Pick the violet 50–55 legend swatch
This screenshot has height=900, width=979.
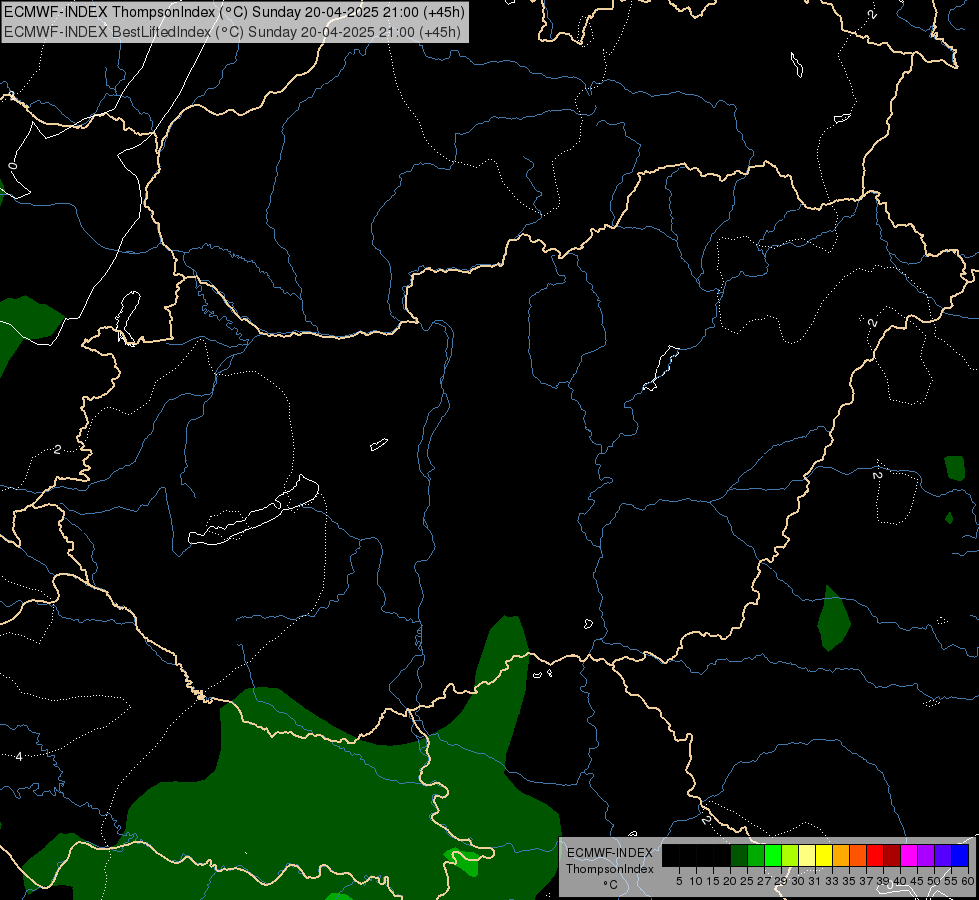point(943,855)
